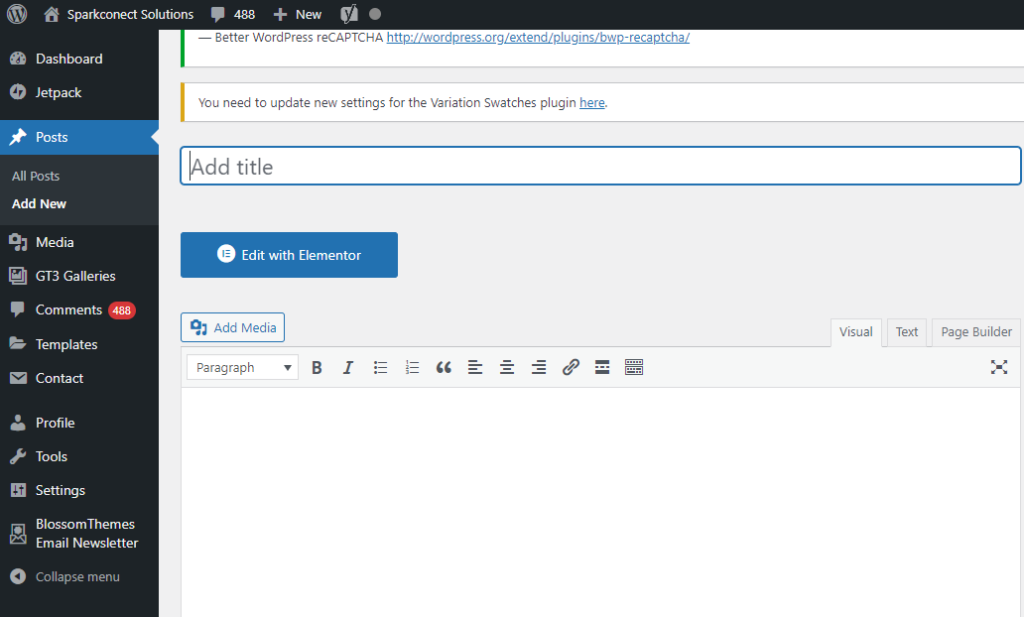Click the GT3 Galleries sidebar icon
Viewport: 1024px width, 617px height.
point(18,276)
